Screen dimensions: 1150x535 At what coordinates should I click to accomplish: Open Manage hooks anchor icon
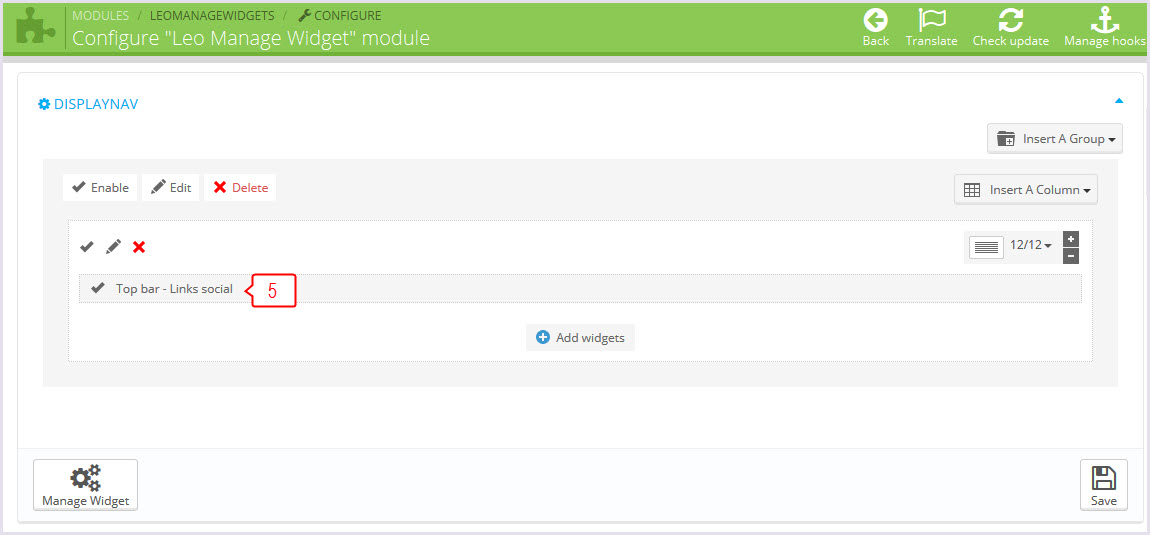tap(1104, 20)
